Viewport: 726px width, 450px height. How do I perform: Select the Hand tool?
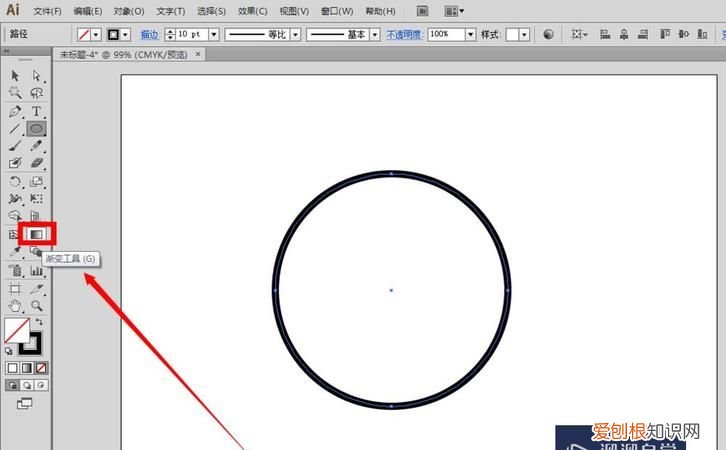point(15,306)
